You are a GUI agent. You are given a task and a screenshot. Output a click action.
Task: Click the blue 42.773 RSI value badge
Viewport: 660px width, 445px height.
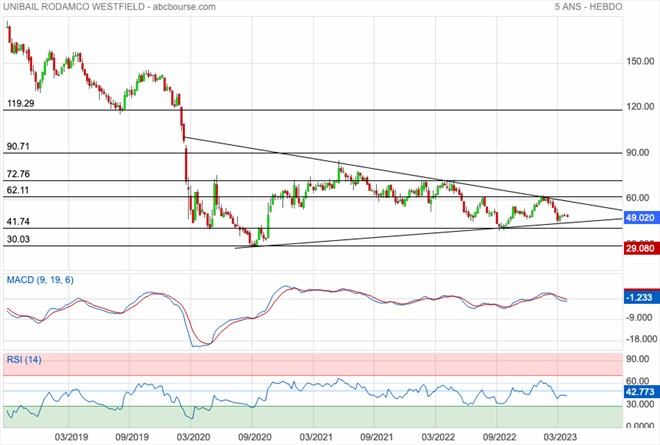point(640,392)
